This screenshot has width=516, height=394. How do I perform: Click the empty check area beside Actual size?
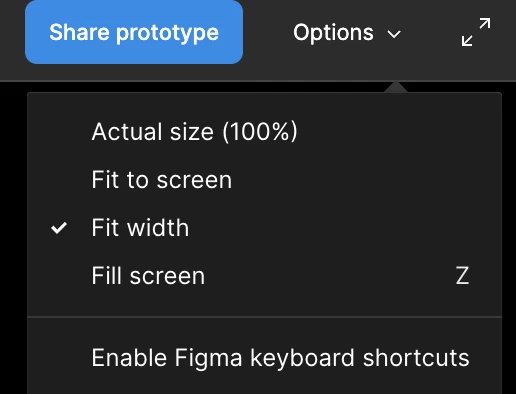59,132
